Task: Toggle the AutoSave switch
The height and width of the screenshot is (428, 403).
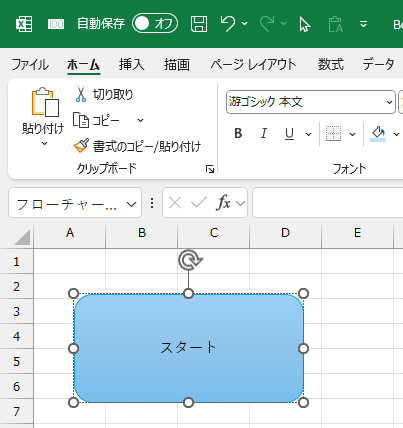Action: click(x=155, y=23)
